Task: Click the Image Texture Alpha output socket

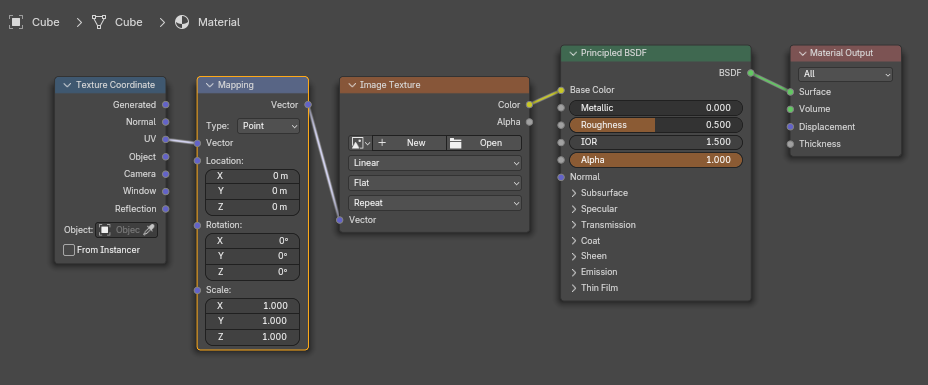Action: [x=529, y=122]
